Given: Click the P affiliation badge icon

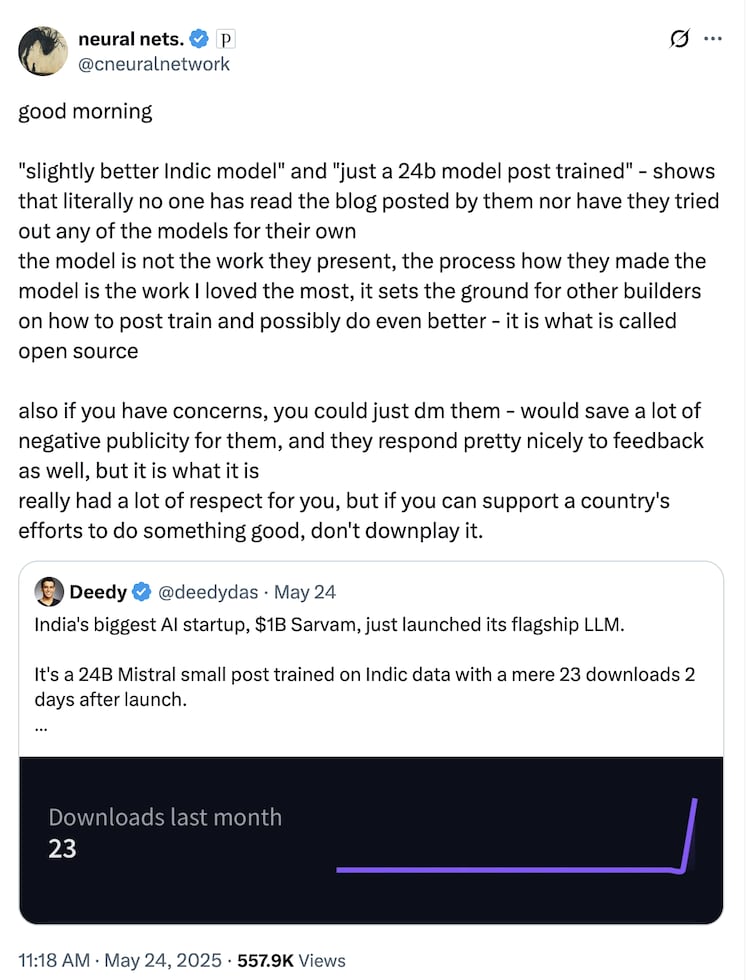Looking at the screenshot, I should click(x=226, y=39).
